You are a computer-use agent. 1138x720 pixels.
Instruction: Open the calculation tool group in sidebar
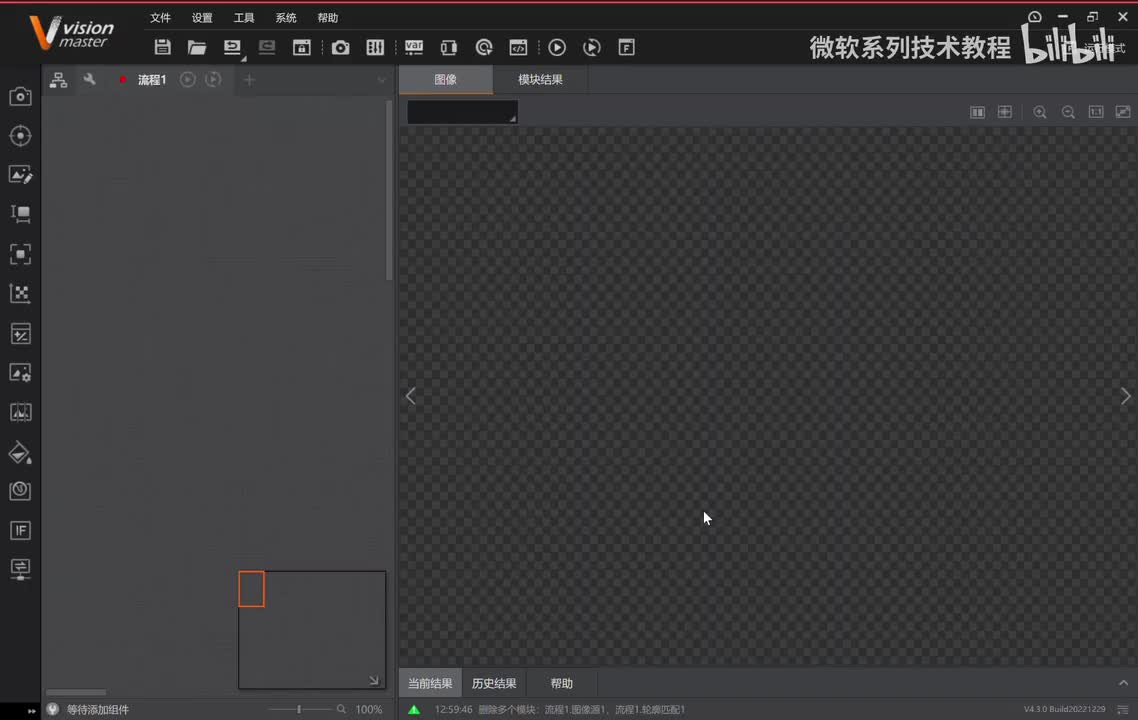20,334
